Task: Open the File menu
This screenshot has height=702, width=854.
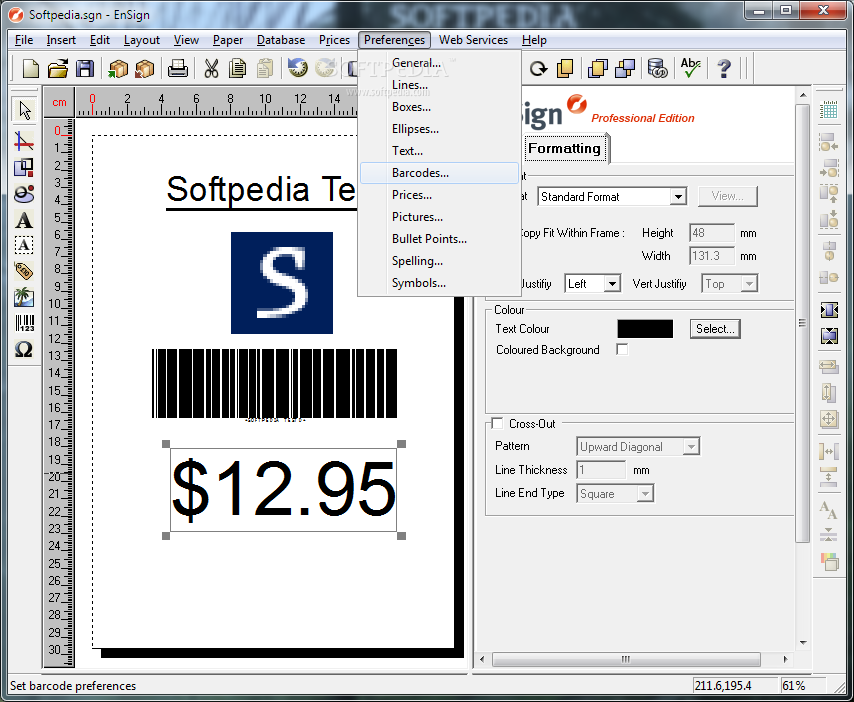Action: (24, 40)
